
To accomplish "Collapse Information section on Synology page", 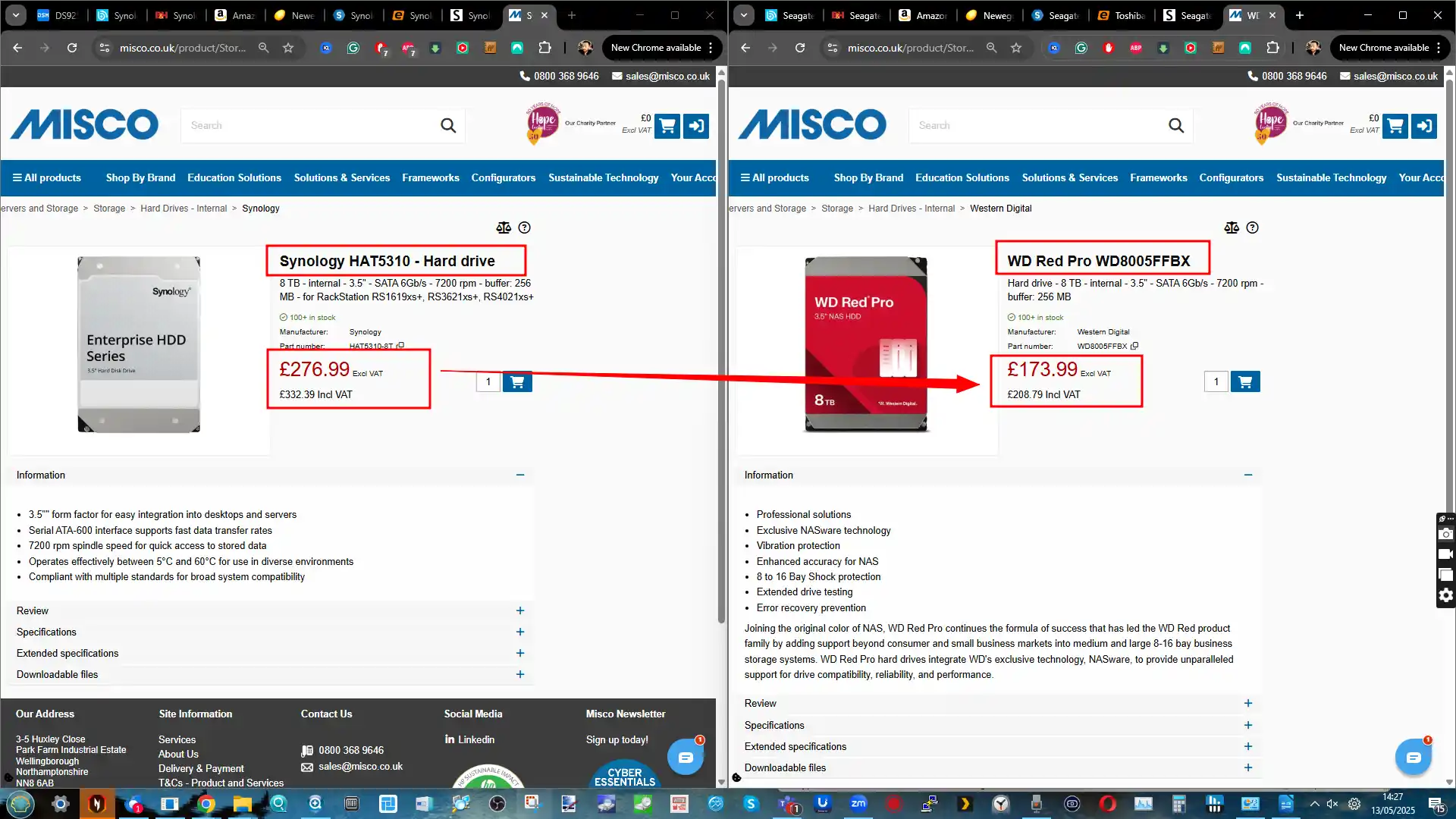I will pyautogui.click(x=520, y=475).
